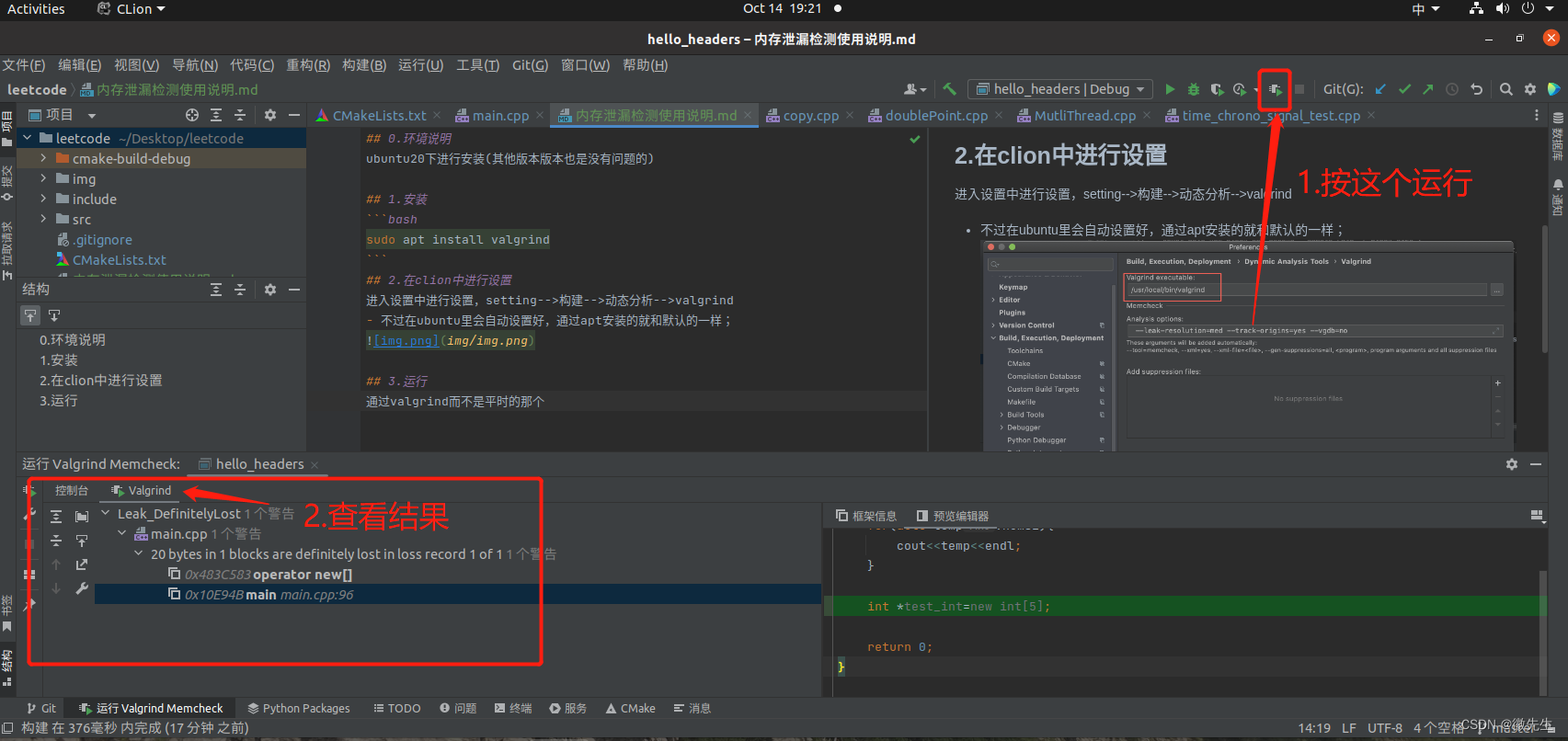
Task: Open Project panel options gear
Action: coord(270,115)
